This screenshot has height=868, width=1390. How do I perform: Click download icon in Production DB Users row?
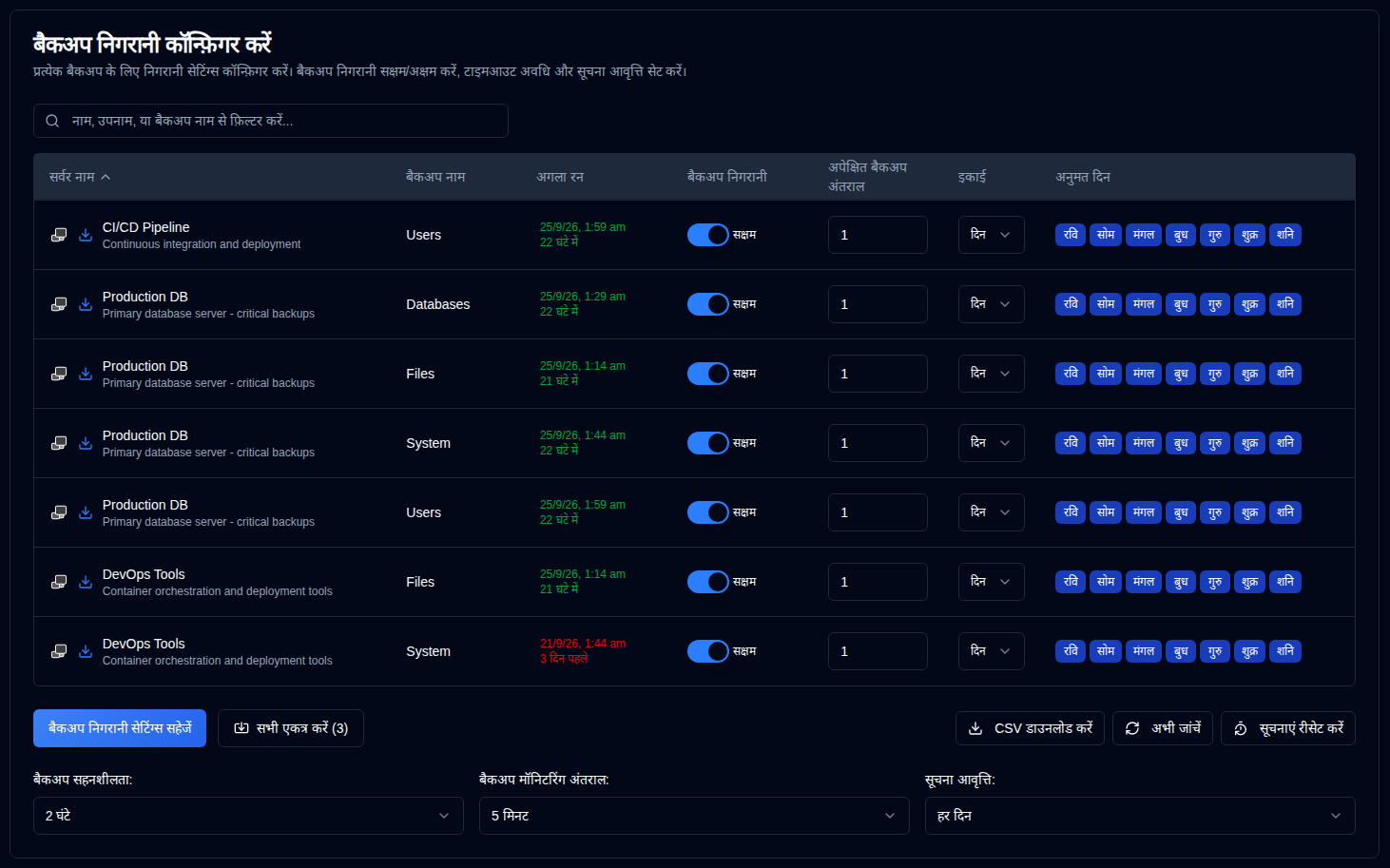[86, 512]
